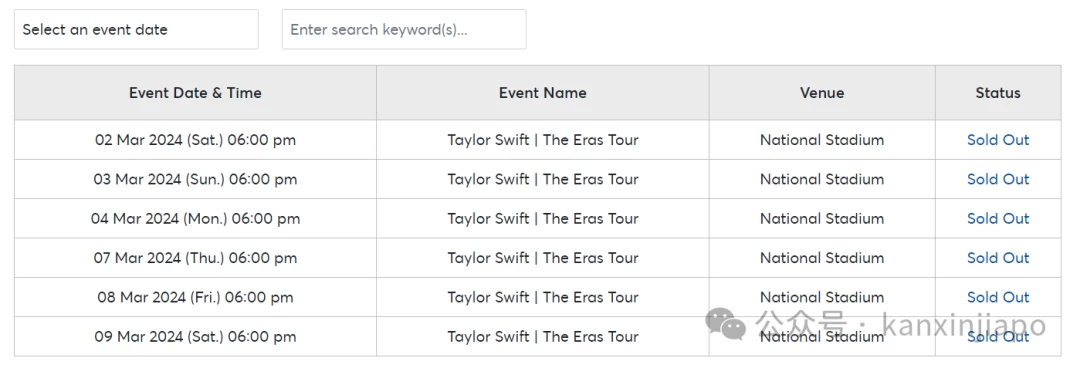Click Sold Out for 07 Mar 2024
The width and height of the screenshot is (1080, 368).
(x=997, y=258)
